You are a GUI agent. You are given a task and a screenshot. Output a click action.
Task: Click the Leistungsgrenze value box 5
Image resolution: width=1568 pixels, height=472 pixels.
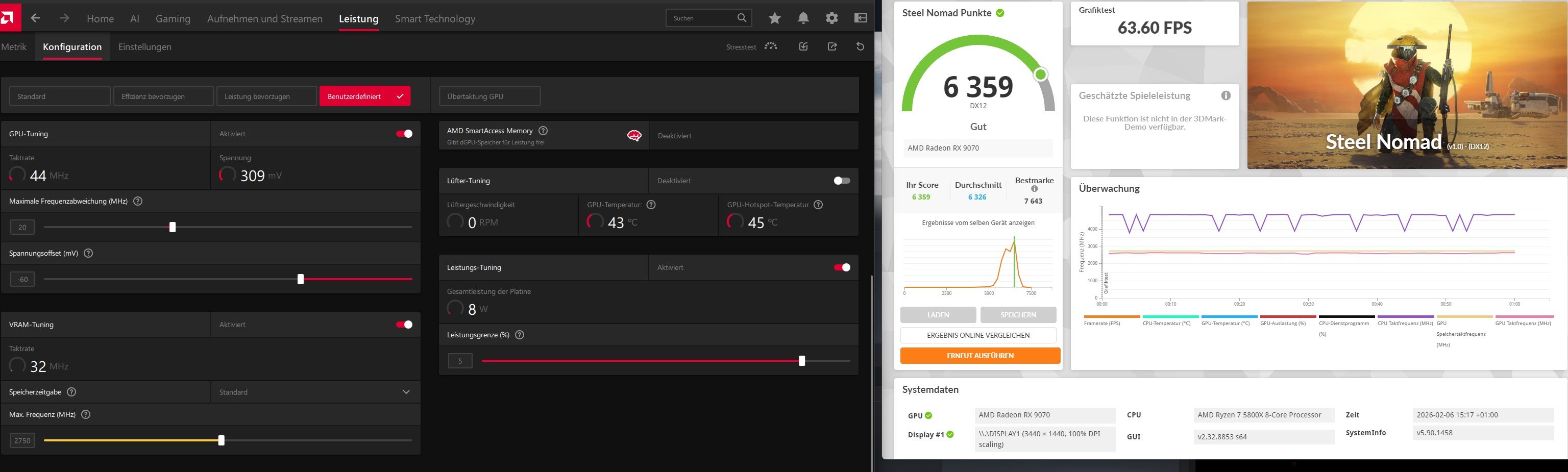click(460, 361)
